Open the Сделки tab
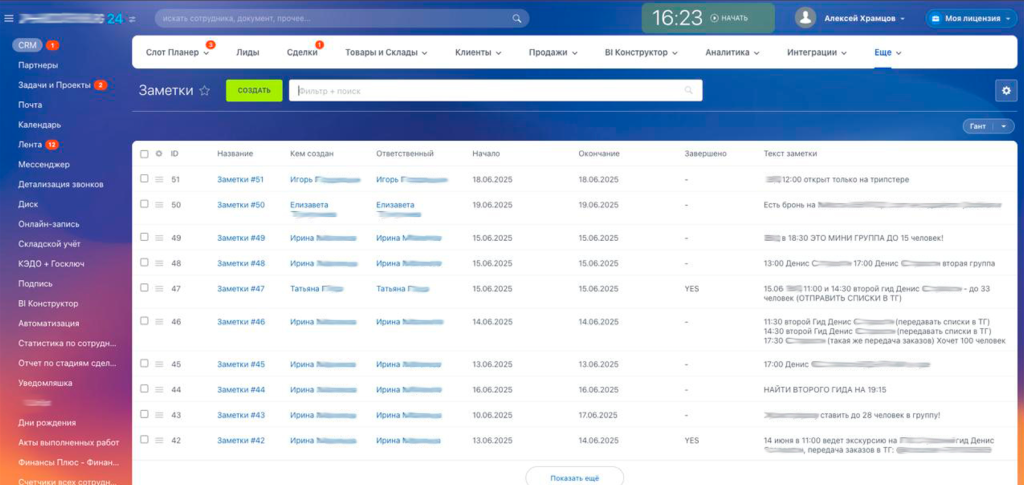This screenshot has width=1024, height=485. point(302,52)
